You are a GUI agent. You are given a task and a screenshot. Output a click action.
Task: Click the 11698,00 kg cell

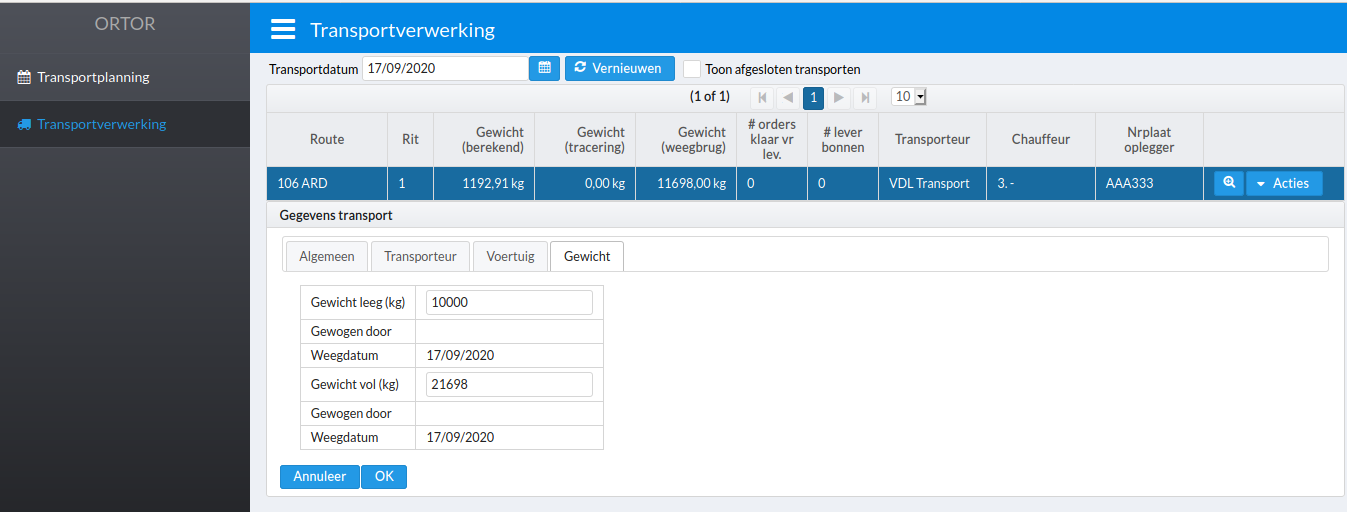(686, 183)
